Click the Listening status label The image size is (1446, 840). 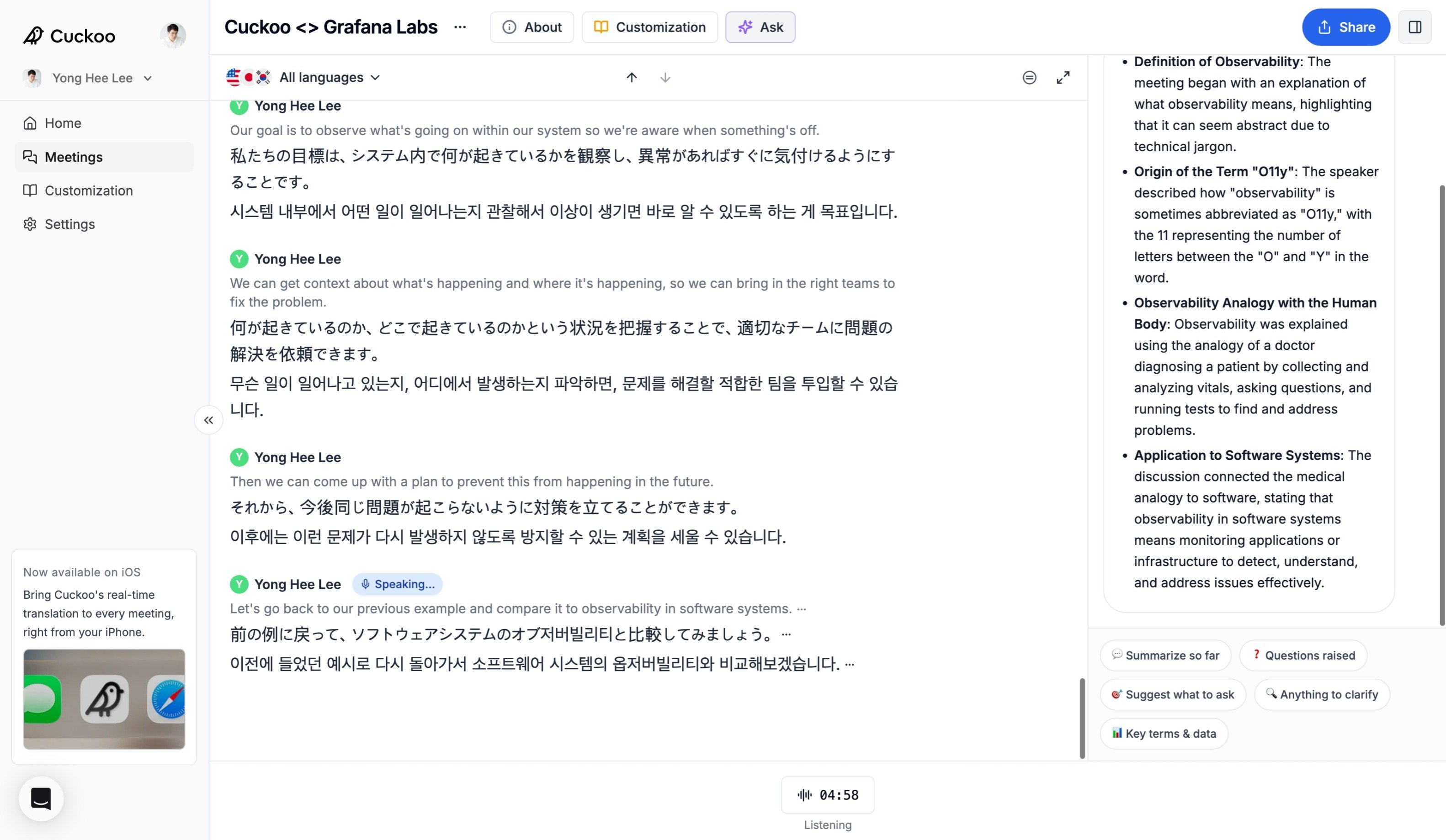click(828, 824)
